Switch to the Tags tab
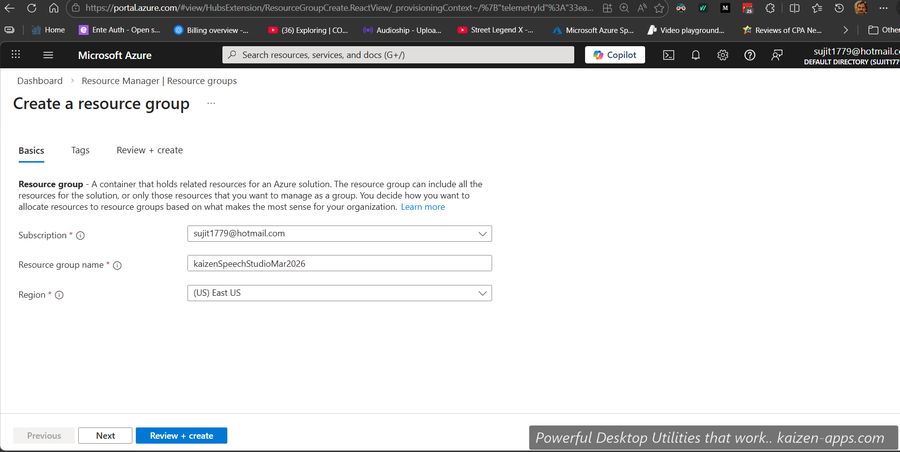This screenshot has width=900, height=452. [x=80, y=150]
